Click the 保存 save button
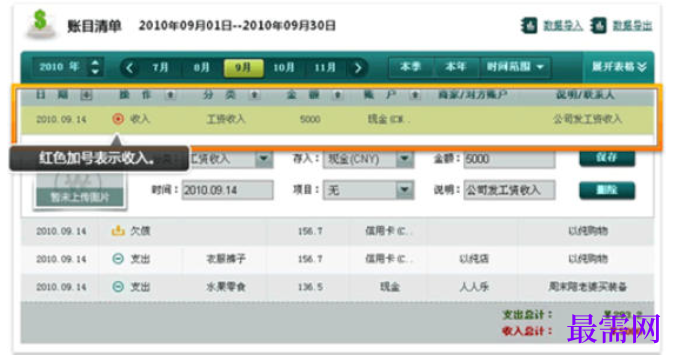Viewport: 679px width, 360px height. coord(607,157)
